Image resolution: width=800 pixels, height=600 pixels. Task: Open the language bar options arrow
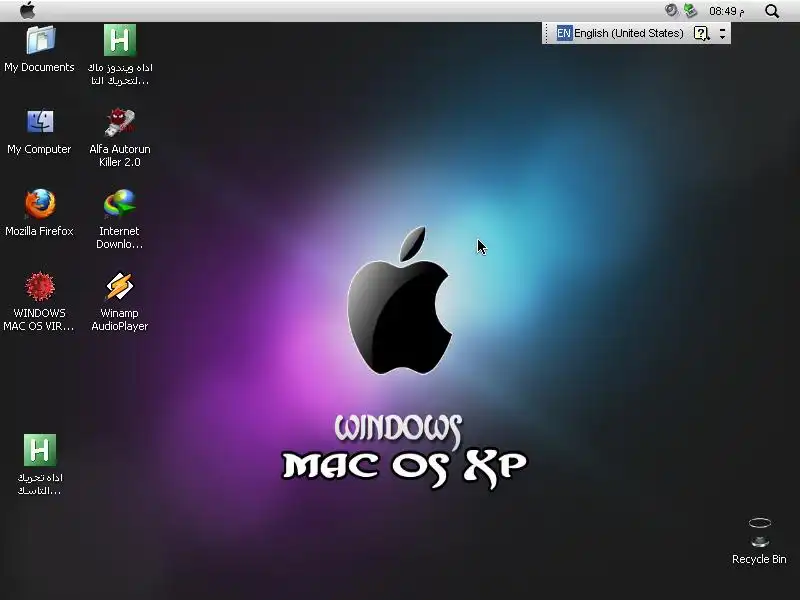pyautogui.click(x=722, y=34)
